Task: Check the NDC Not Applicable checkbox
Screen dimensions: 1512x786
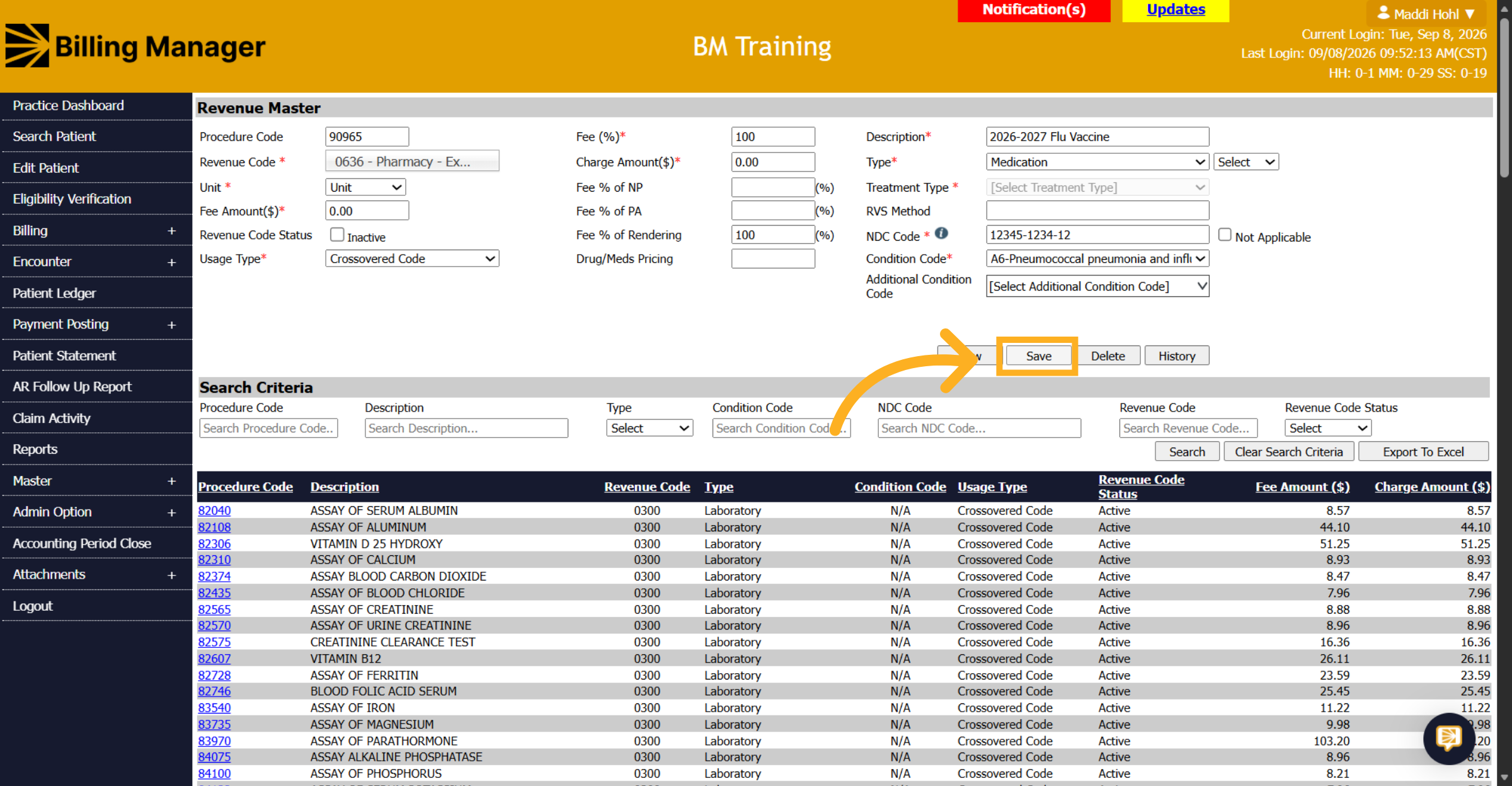Action: pos(1224,234)
